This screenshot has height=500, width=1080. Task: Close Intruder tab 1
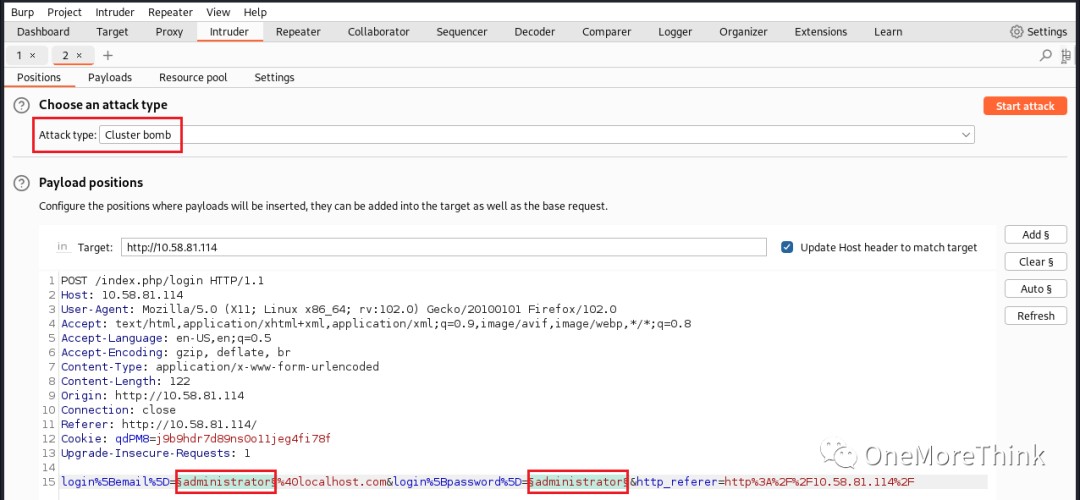click(32, 55)
